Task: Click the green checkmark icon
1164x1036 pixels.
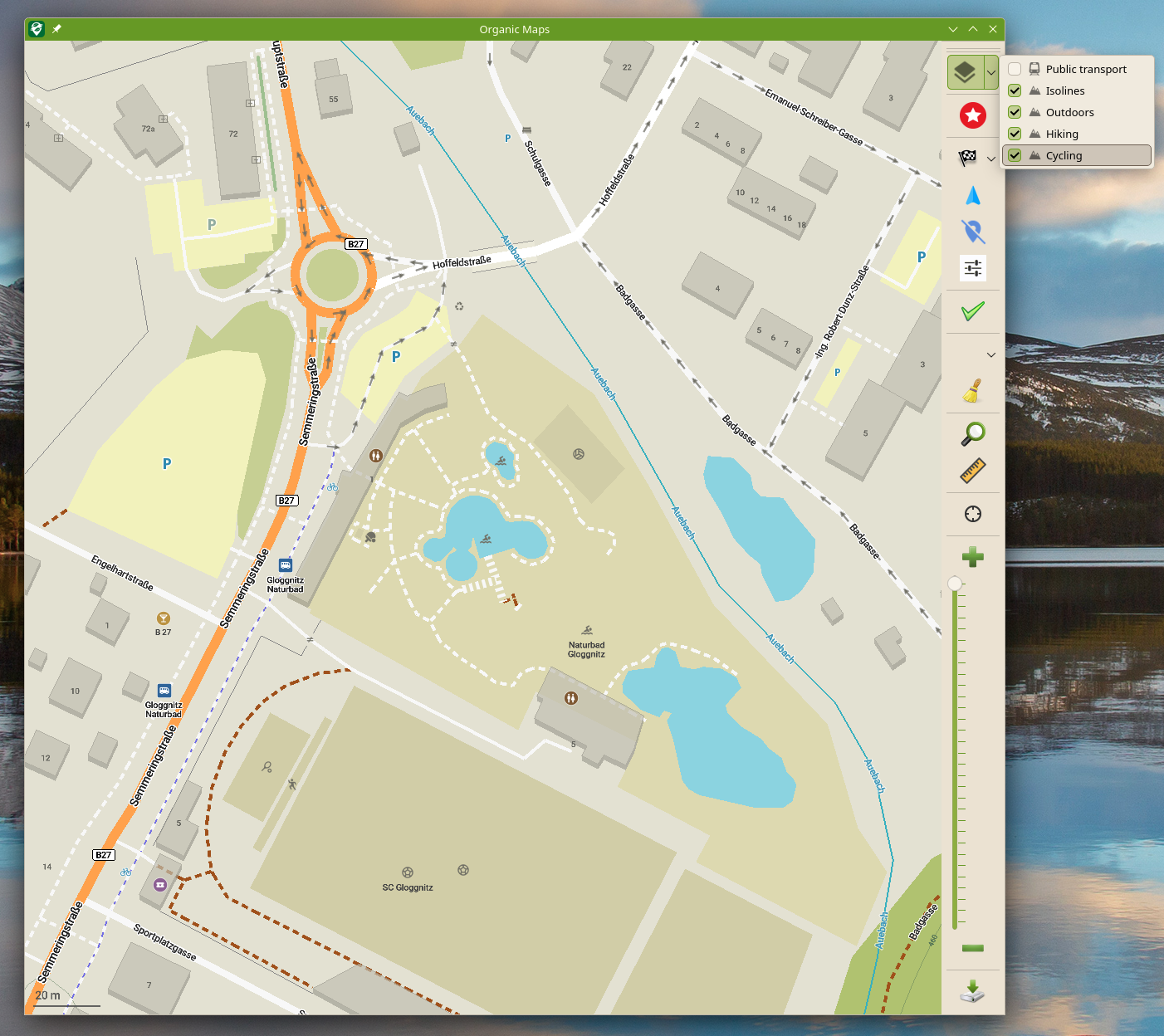Action: (973, 311)
